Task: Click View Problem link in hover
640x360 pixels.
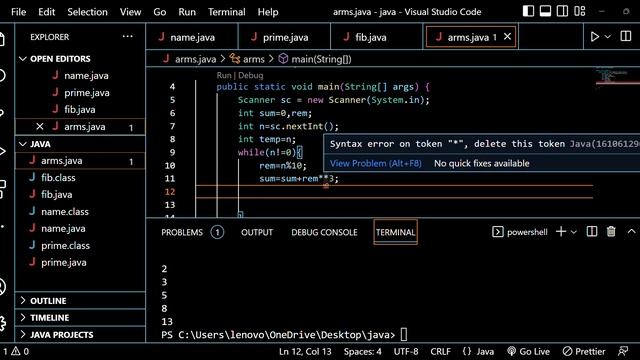Action: pyautogui.click(x=376, y=163)
